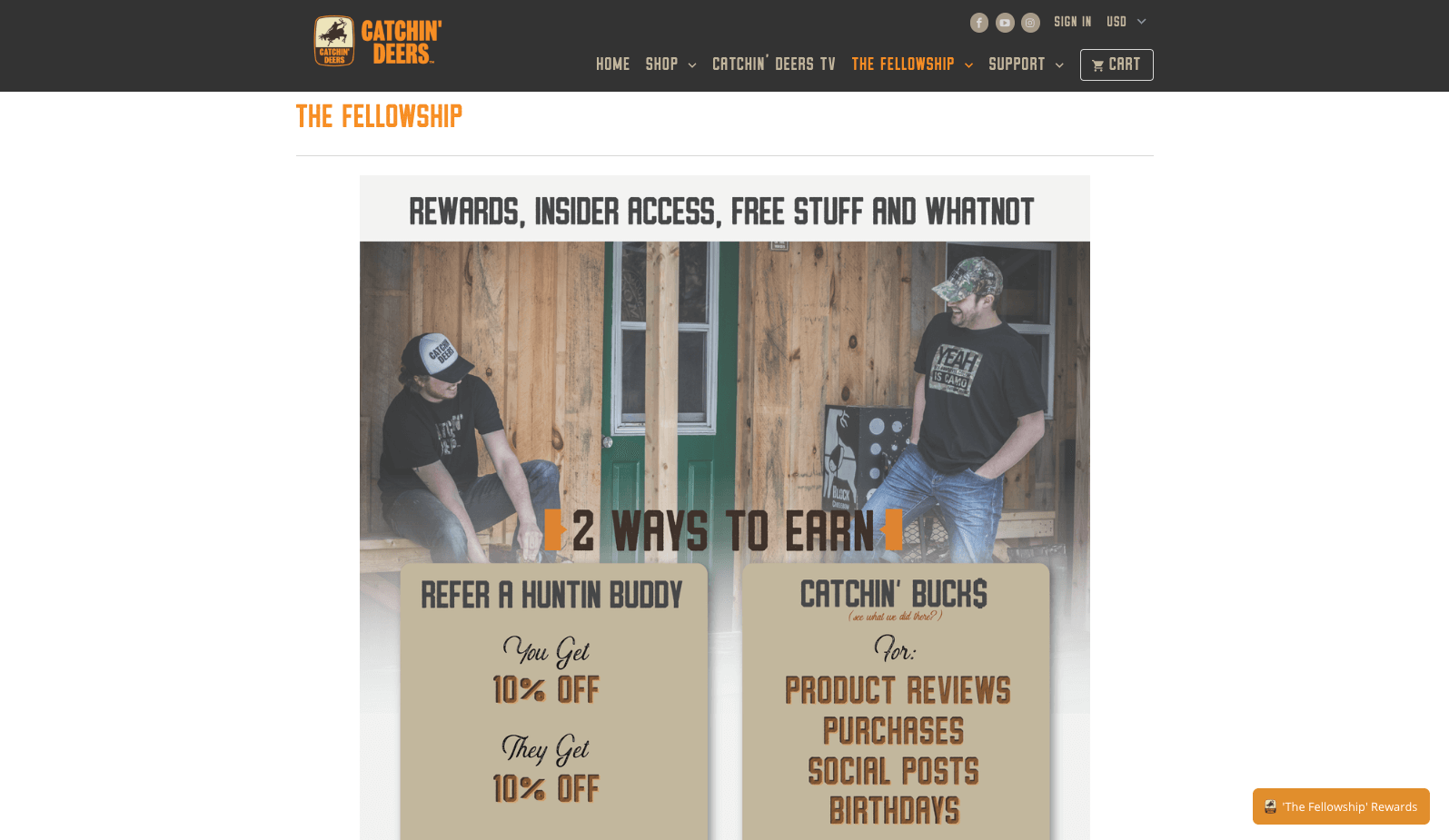Viewport: 1449px width, 840px height.
Task: Click the shopping cart icon
Action: (x=1097, y=65)
